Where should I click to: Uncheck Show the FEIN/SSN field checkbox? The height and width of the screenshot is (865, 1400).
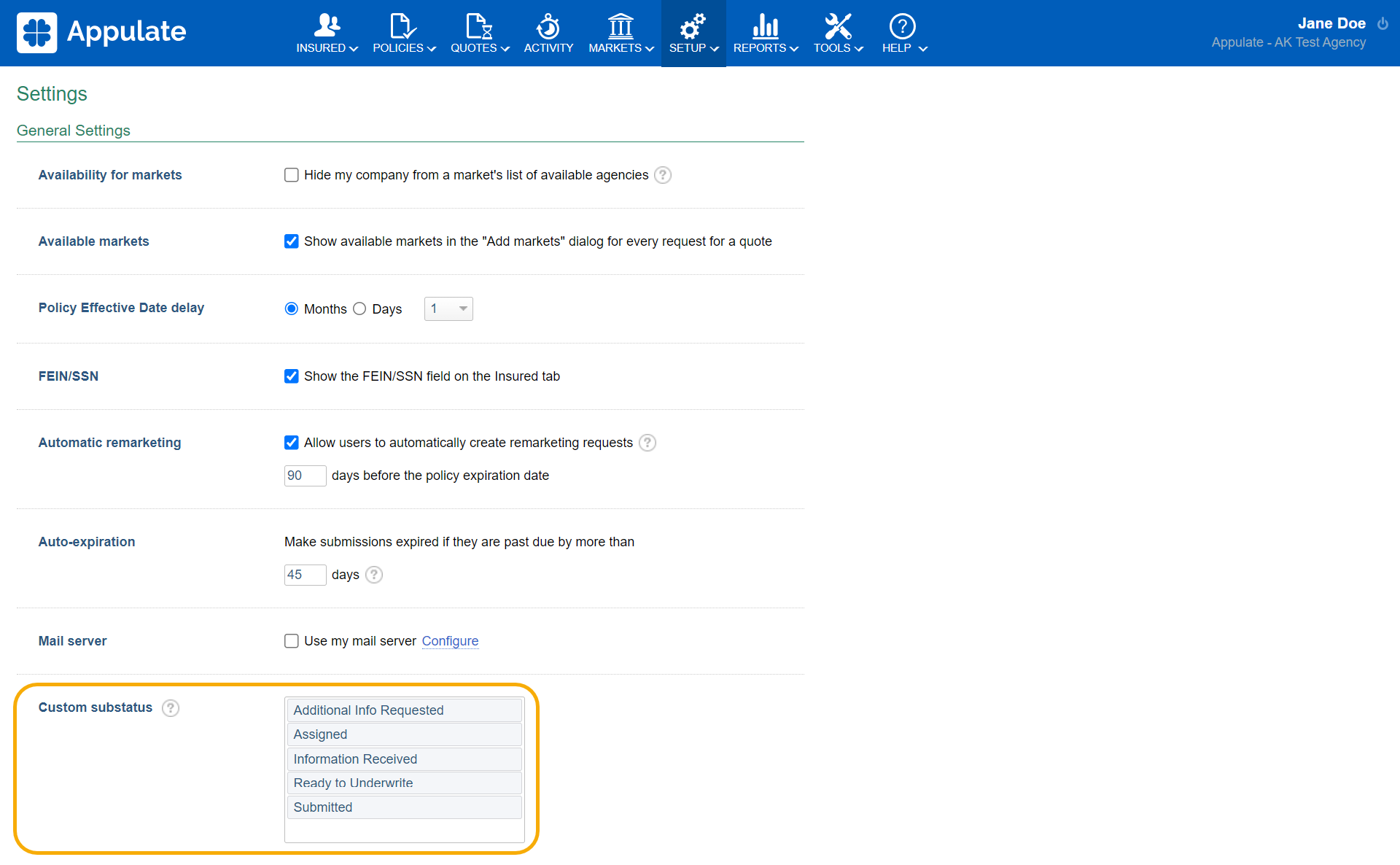pos(292,376)
